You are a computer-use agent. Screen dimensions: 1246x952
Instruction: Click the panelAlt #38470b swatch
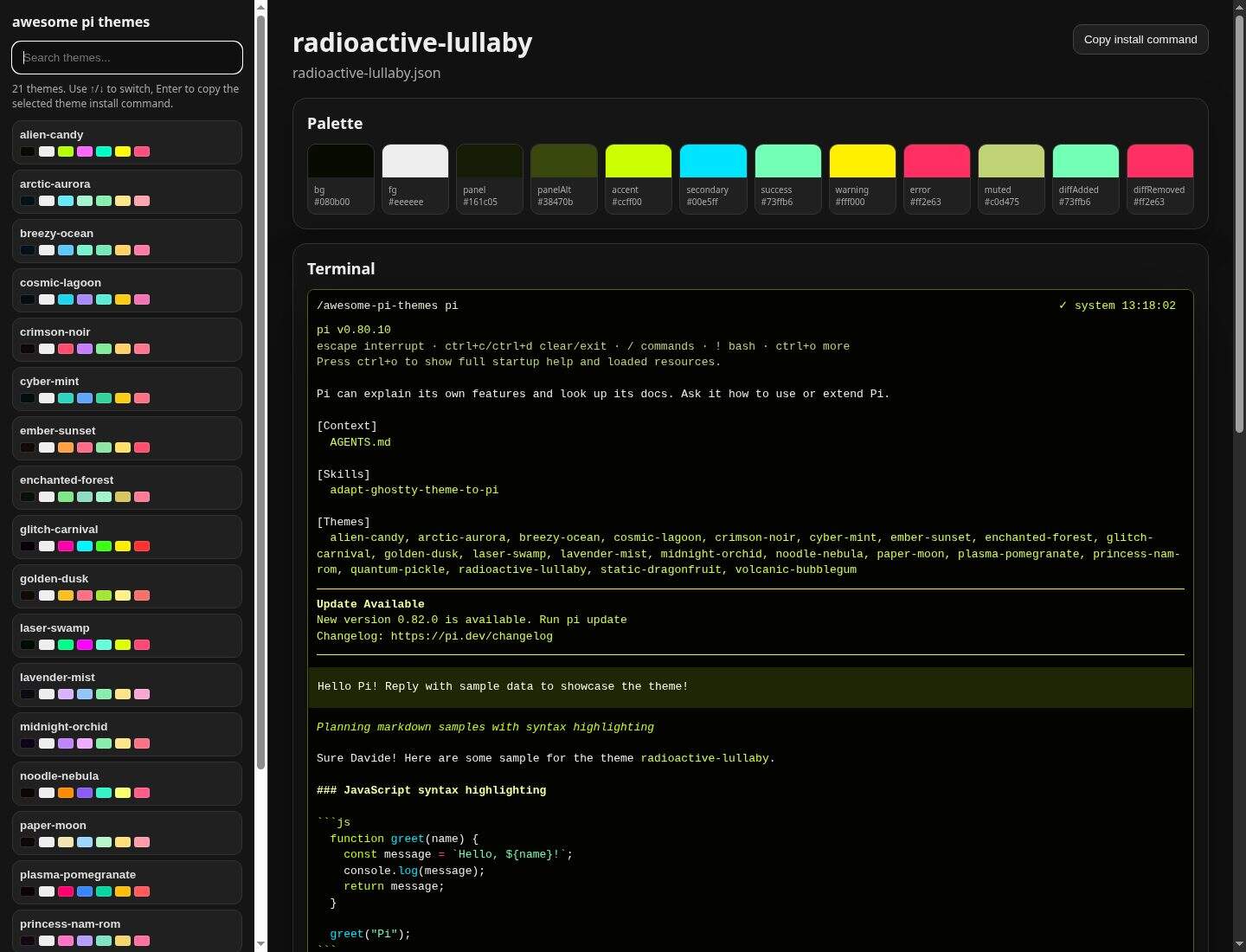[564, 178]
